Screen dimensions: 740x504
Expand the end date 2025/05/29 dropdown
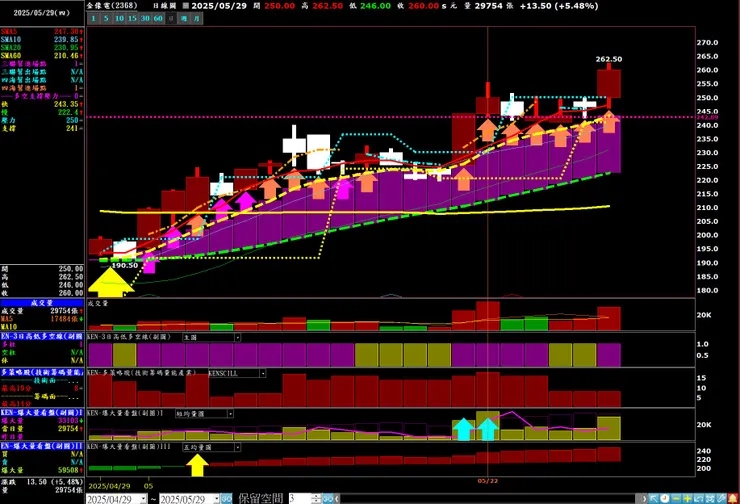[x=217, y=499]
